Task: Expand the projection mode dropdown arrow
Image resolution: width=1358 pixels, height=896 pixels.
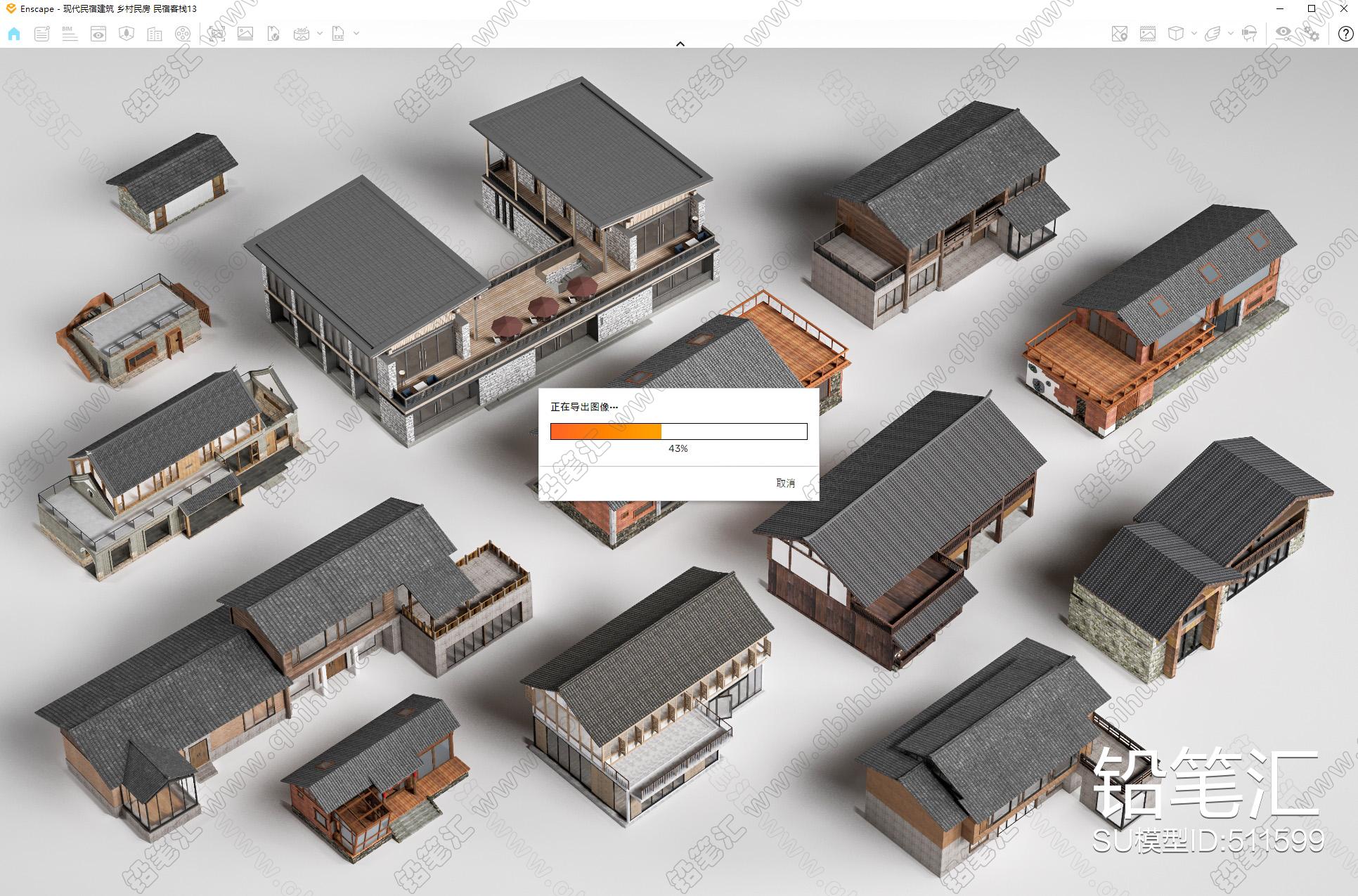Action: click(x=1194, y=34)
